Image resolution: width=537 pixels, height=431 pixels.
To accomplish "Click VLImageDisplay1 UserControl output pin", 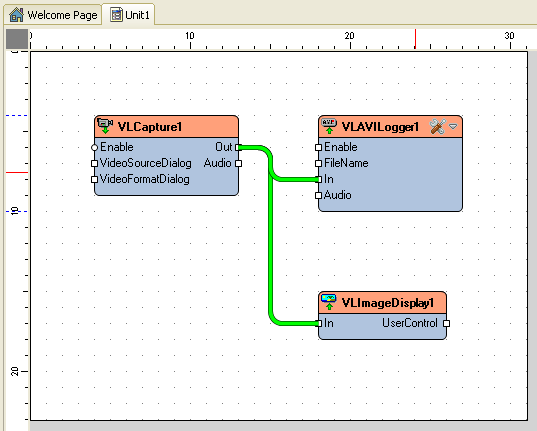I will tap(446, 323).
